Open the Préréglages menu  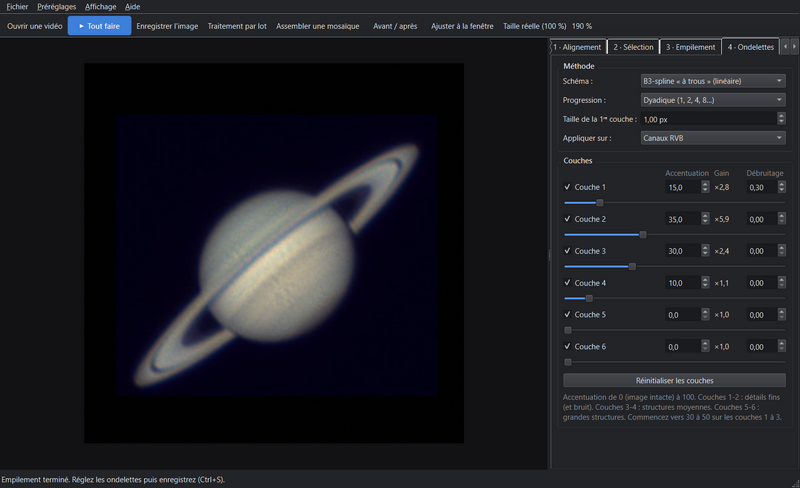[x=57, y=7]
